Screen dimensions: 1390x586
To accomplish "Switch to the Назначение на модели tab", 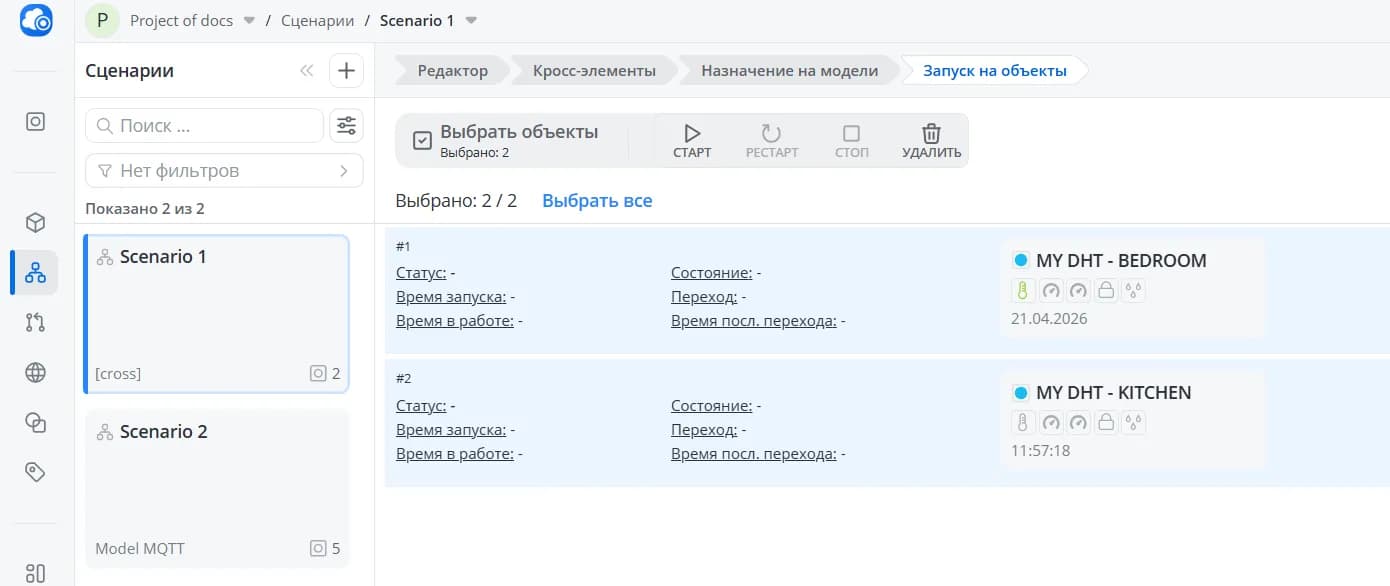I will pos(789,71).
